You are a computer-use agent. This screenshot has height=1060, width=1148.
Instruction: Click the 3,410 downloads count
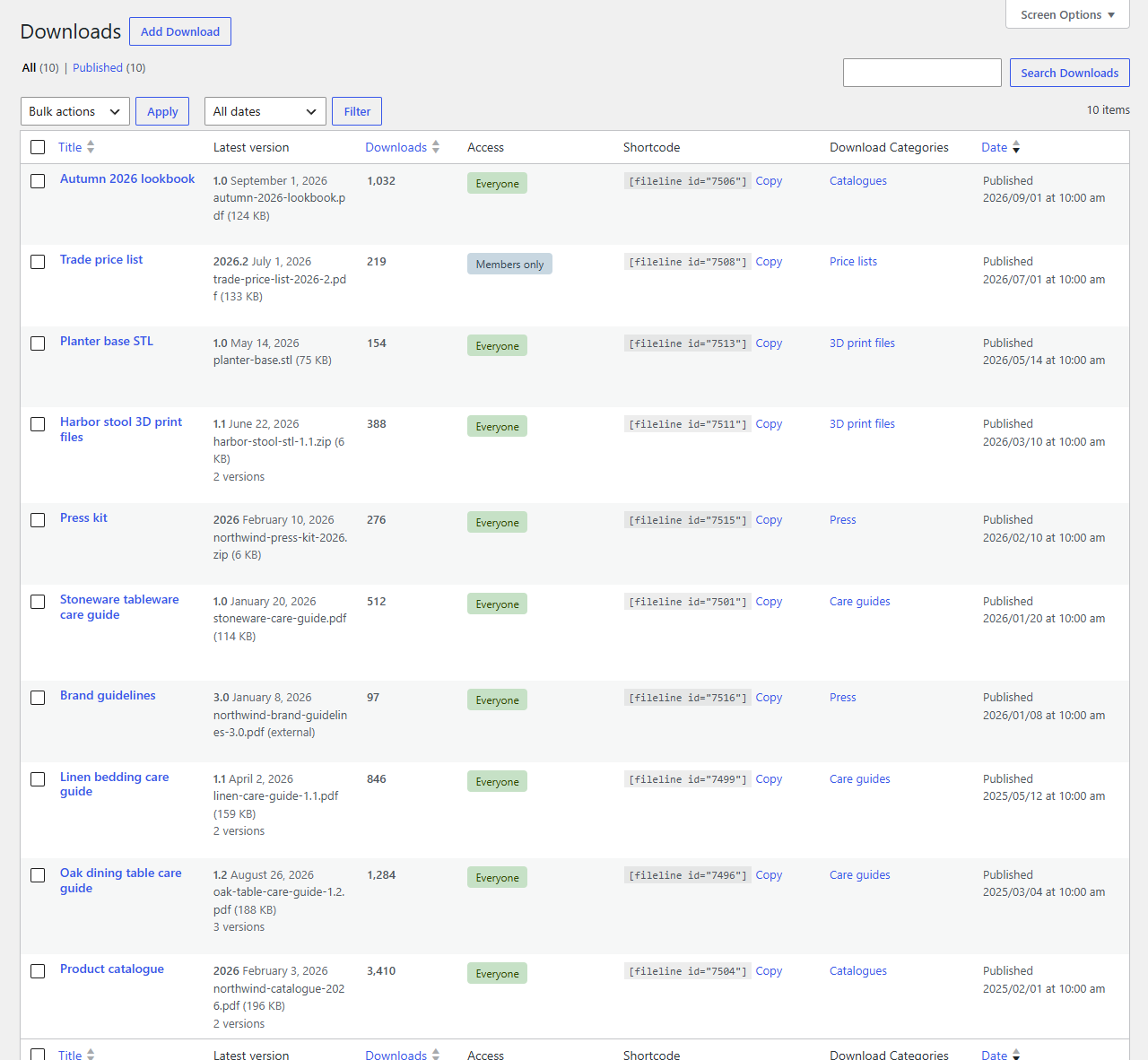point(381,971)
